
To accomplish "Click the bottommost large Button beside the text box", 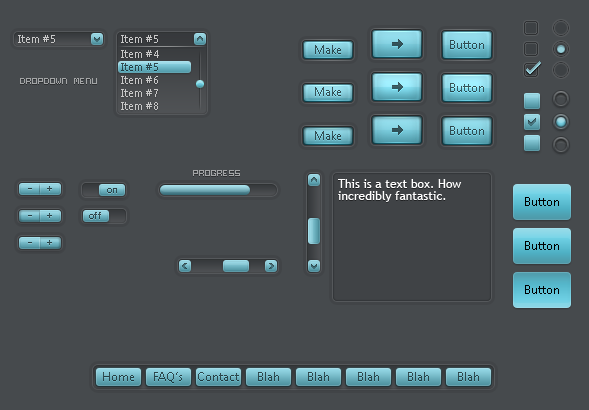I will [x=542, y=290].
